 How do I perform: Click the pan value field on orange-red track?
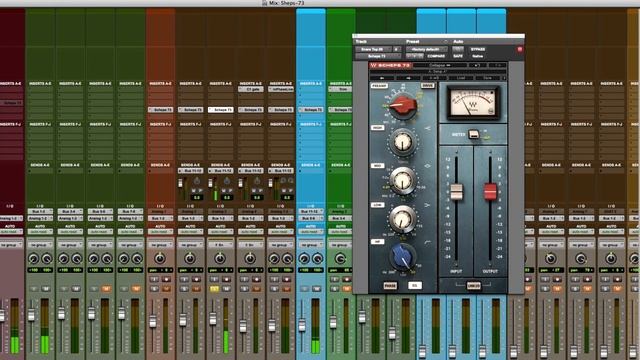tap(160, 270)
